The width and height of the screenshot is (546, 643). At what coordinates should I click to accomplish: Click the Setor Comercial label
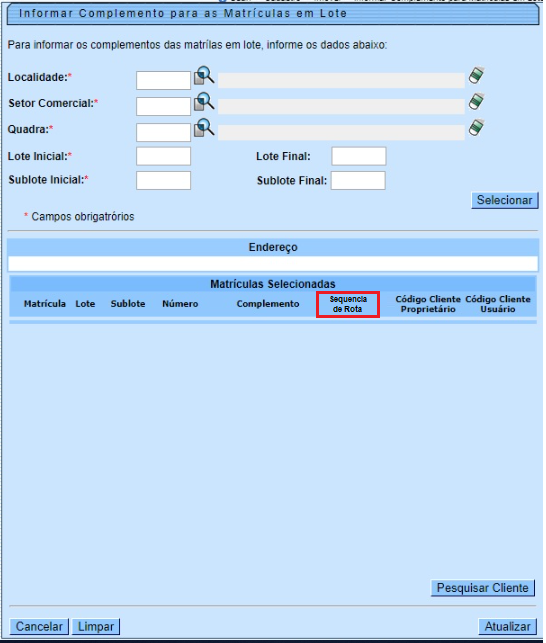click(53, 103)
